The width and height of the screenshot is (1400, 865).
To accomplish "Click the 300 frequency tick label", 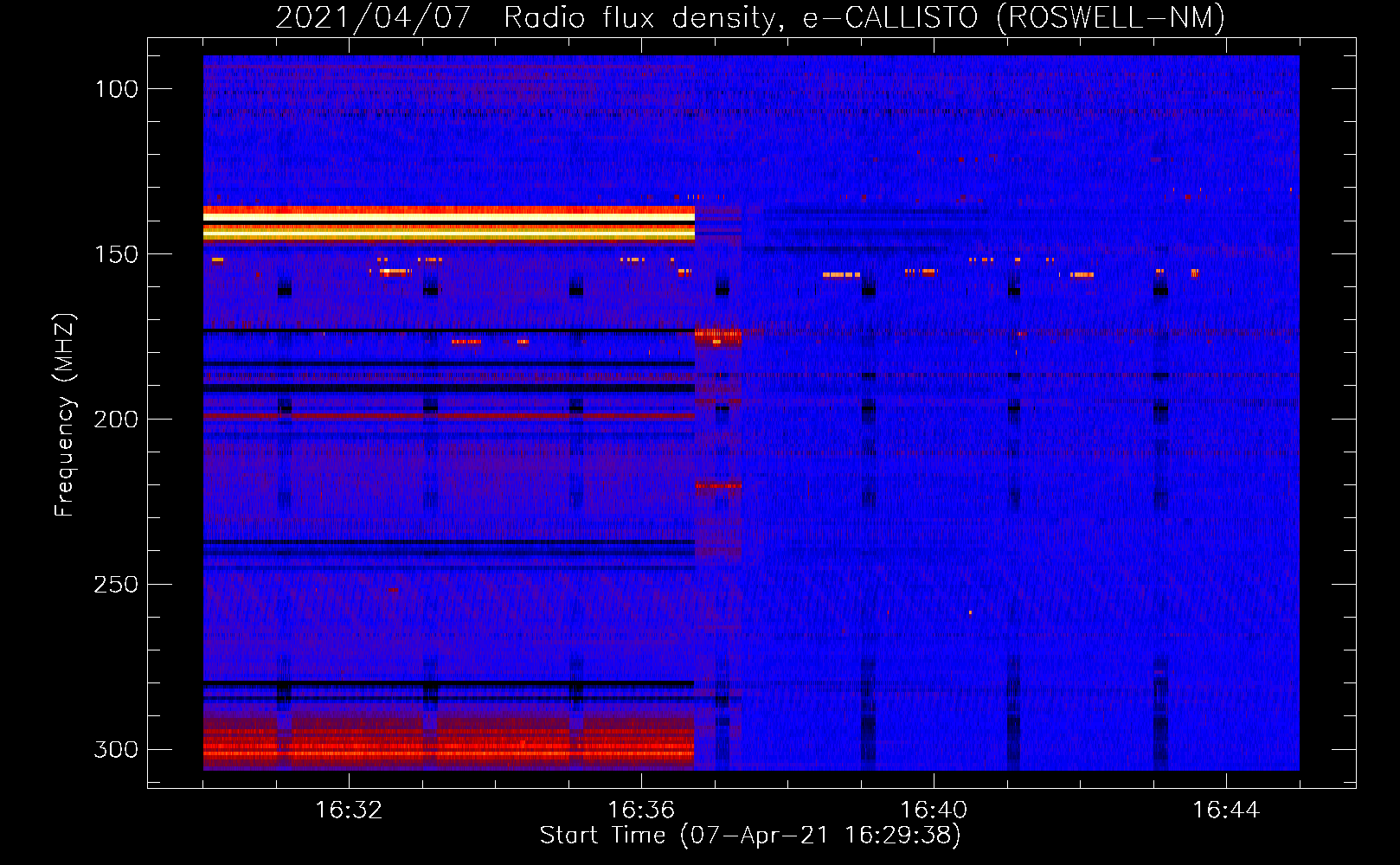I will pyautogui.click(x=117, y=749).
